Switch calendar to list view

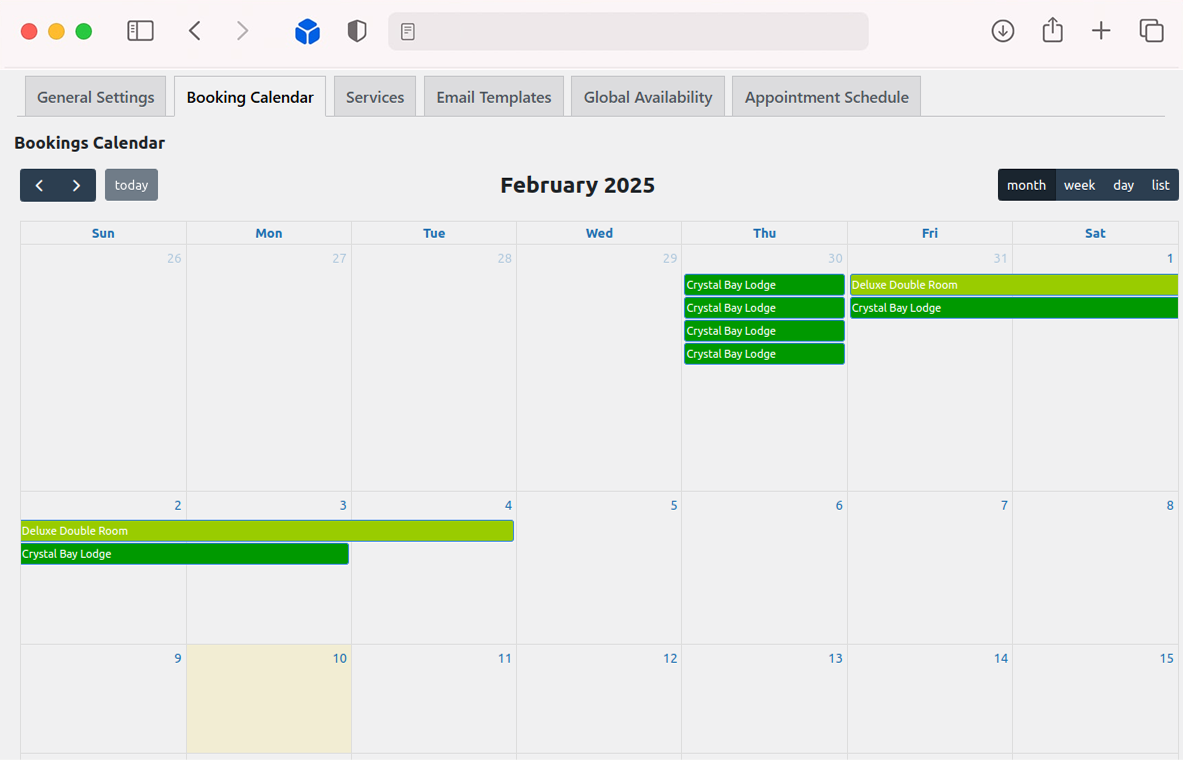[x=1160, y=185]
